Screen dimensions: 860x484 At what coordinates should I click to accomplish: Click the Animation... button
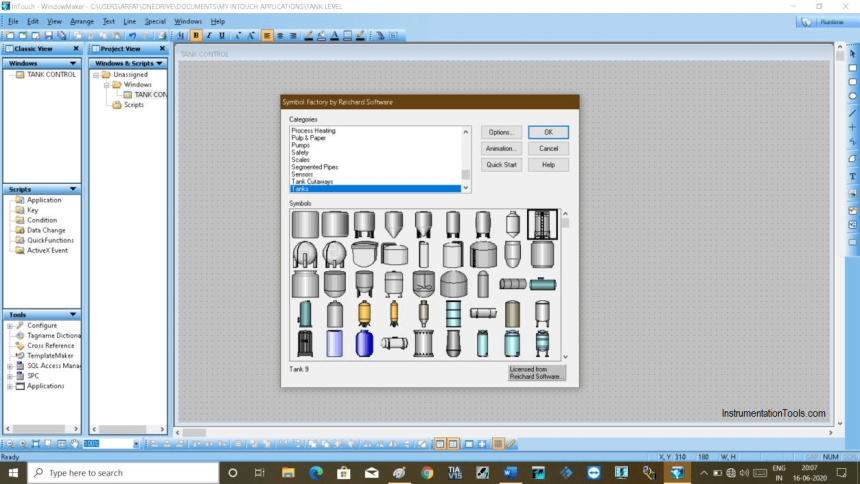coord(501,149)
